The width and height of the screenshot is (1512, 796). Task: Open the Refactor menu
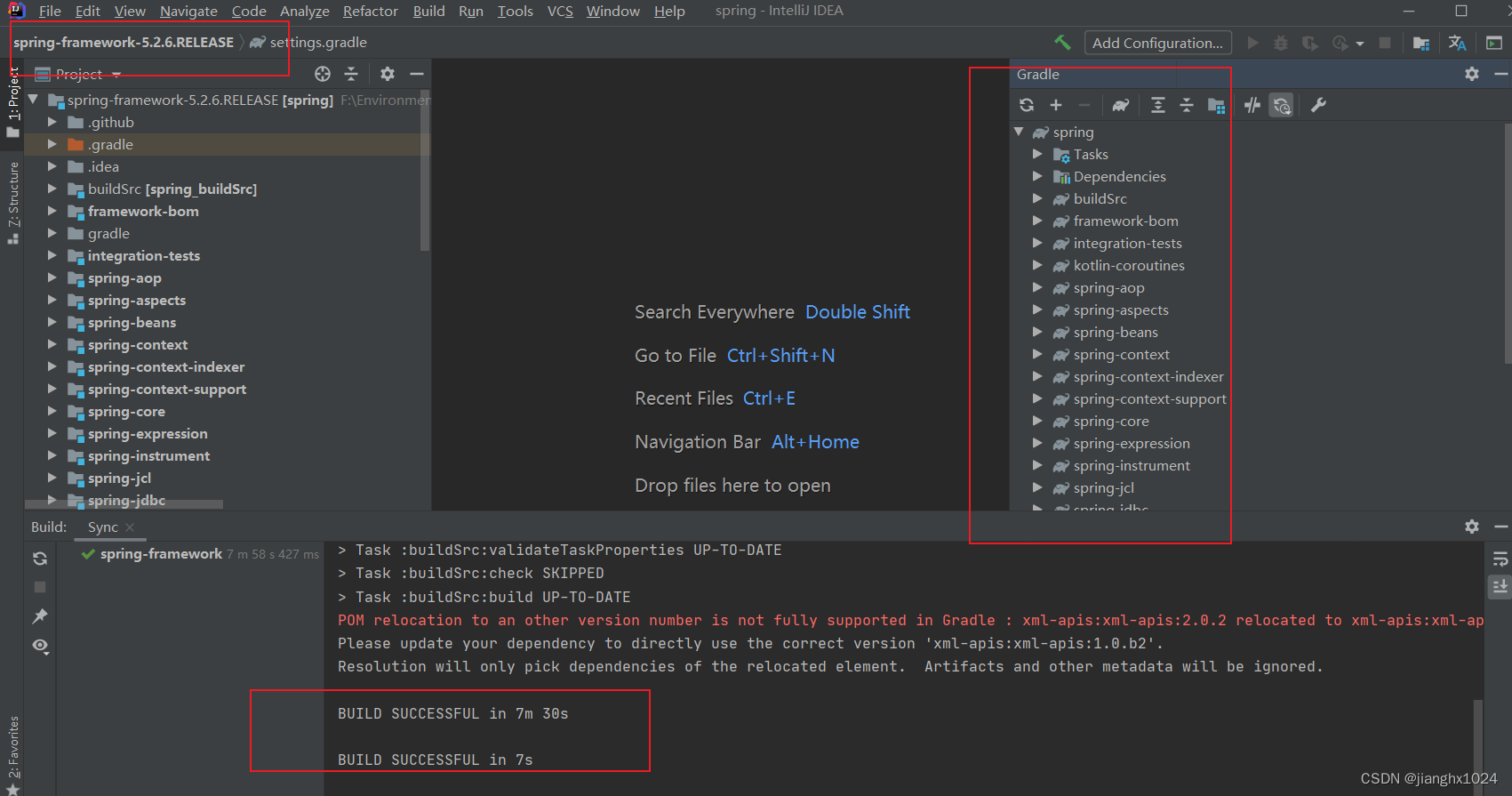pyautogui.click(x=370, y=11)
